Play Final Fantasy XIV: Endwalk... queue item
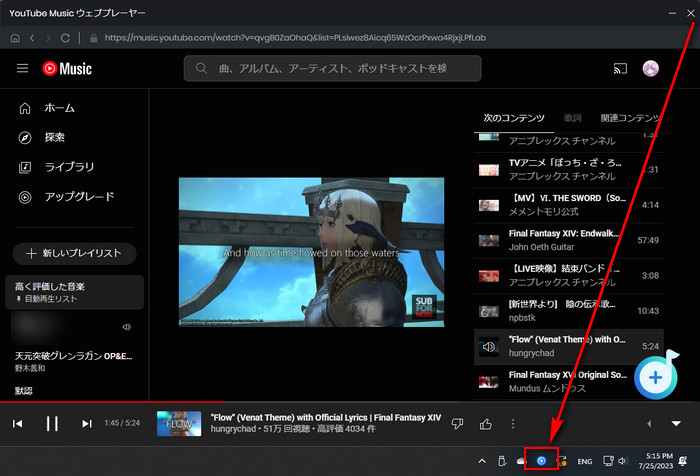This screenshot has height=476, width=700. pyautogui.click(x=569, y=240)
